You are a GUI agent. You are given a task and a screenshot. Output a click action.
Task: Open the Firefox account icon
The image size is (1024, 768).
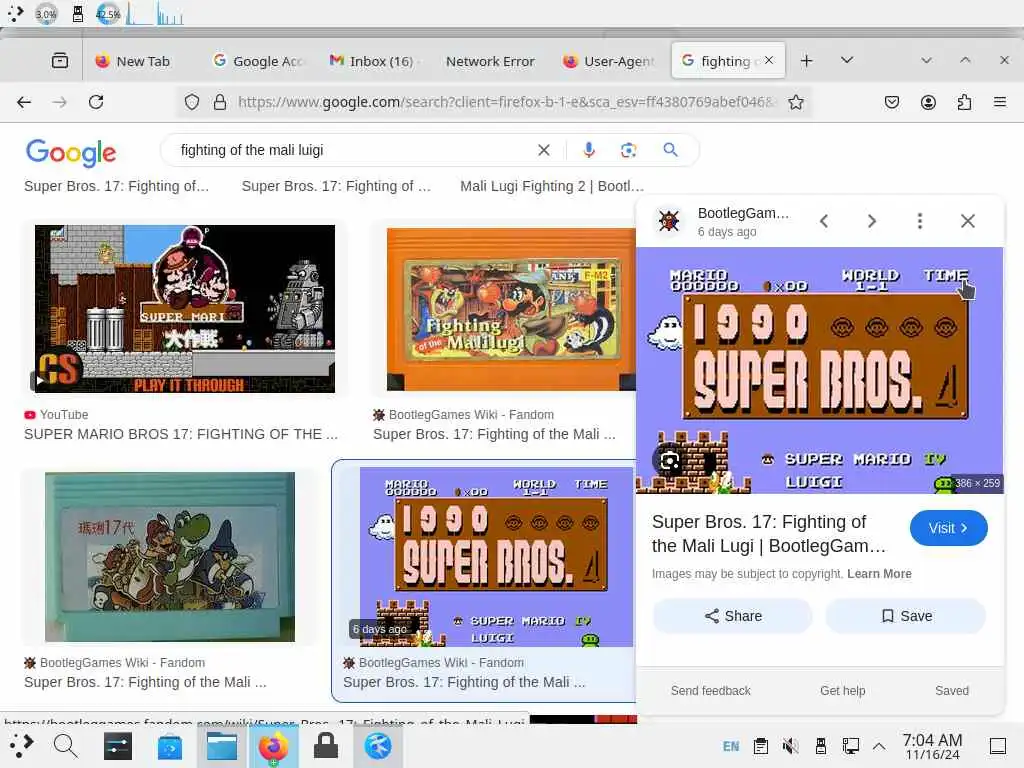(928, 102)
